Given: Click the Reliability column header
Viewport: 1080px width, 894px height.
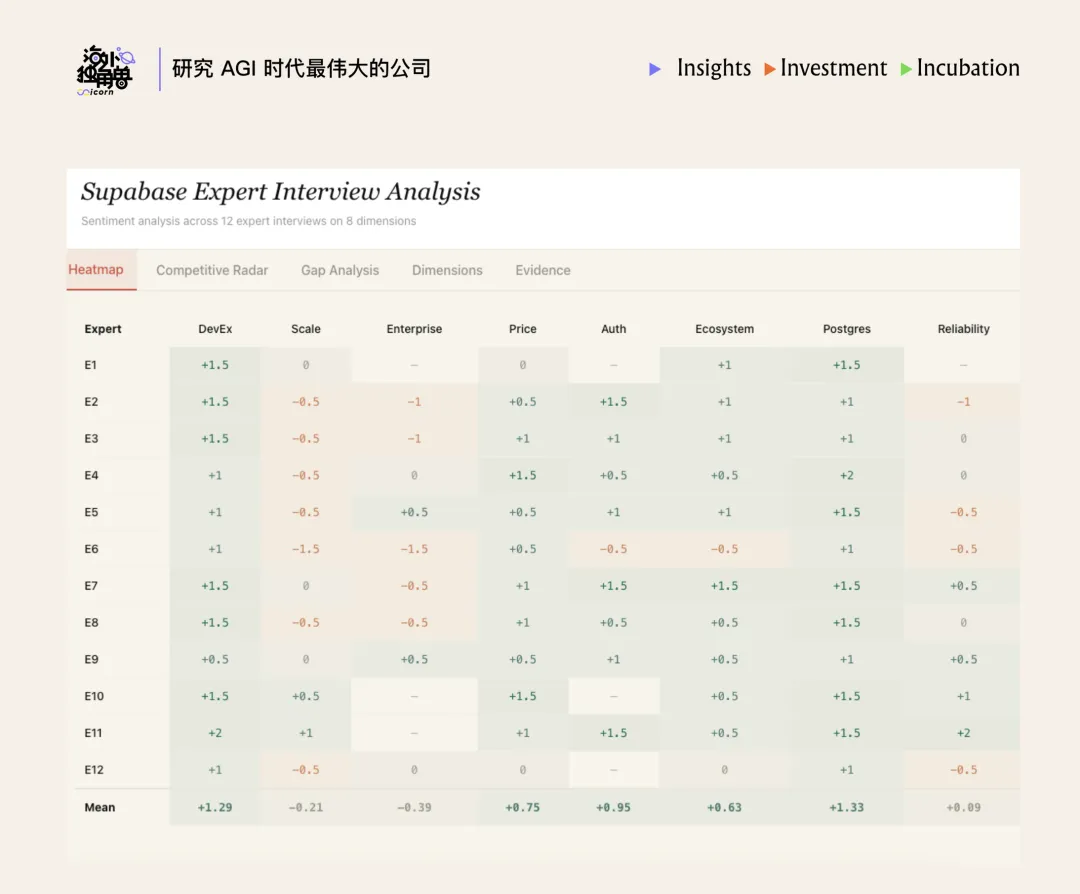Looking at the screenshot, I should pos(964,329).
